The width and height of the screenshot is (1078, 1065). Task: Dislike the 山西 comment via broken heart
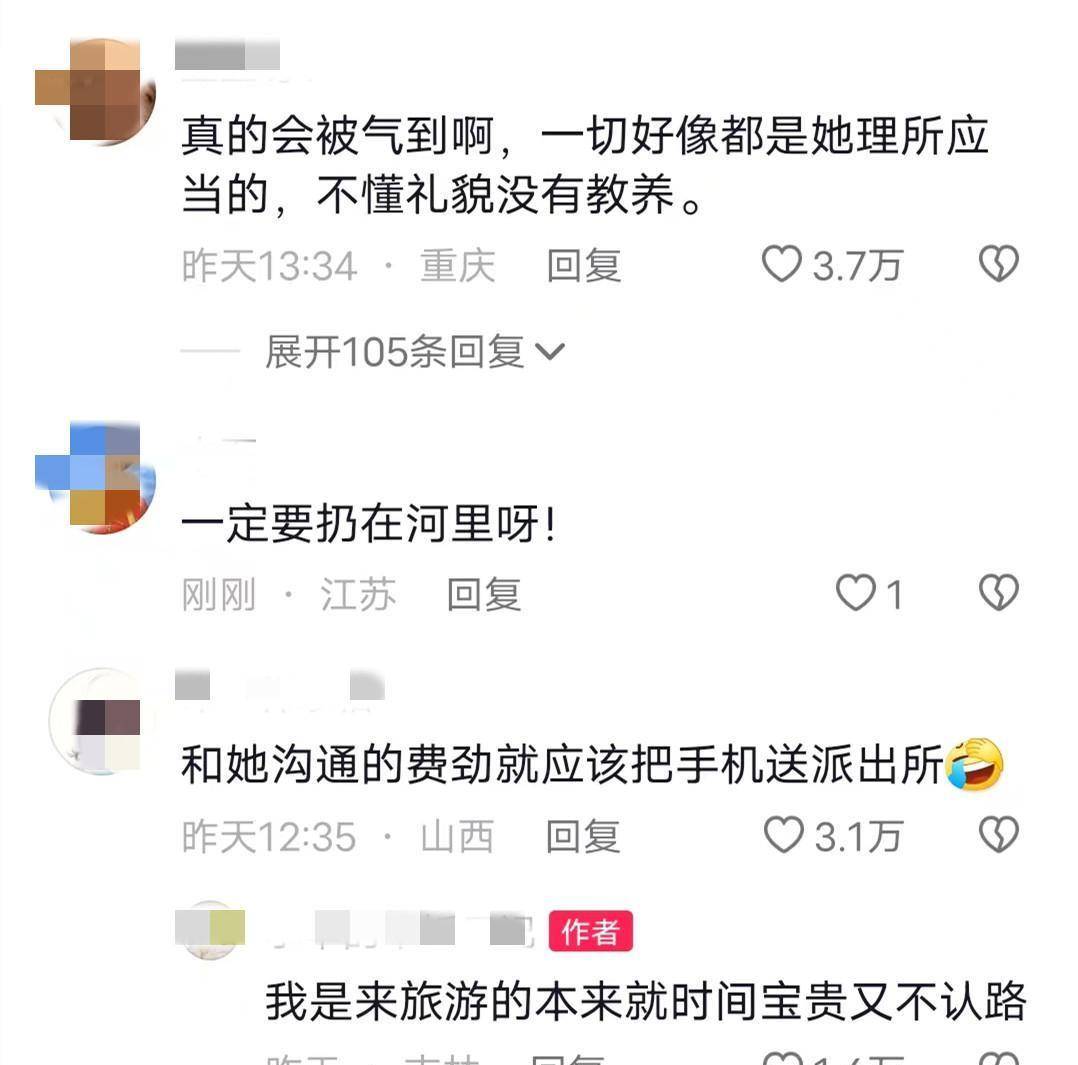click(x=998, y=835)
